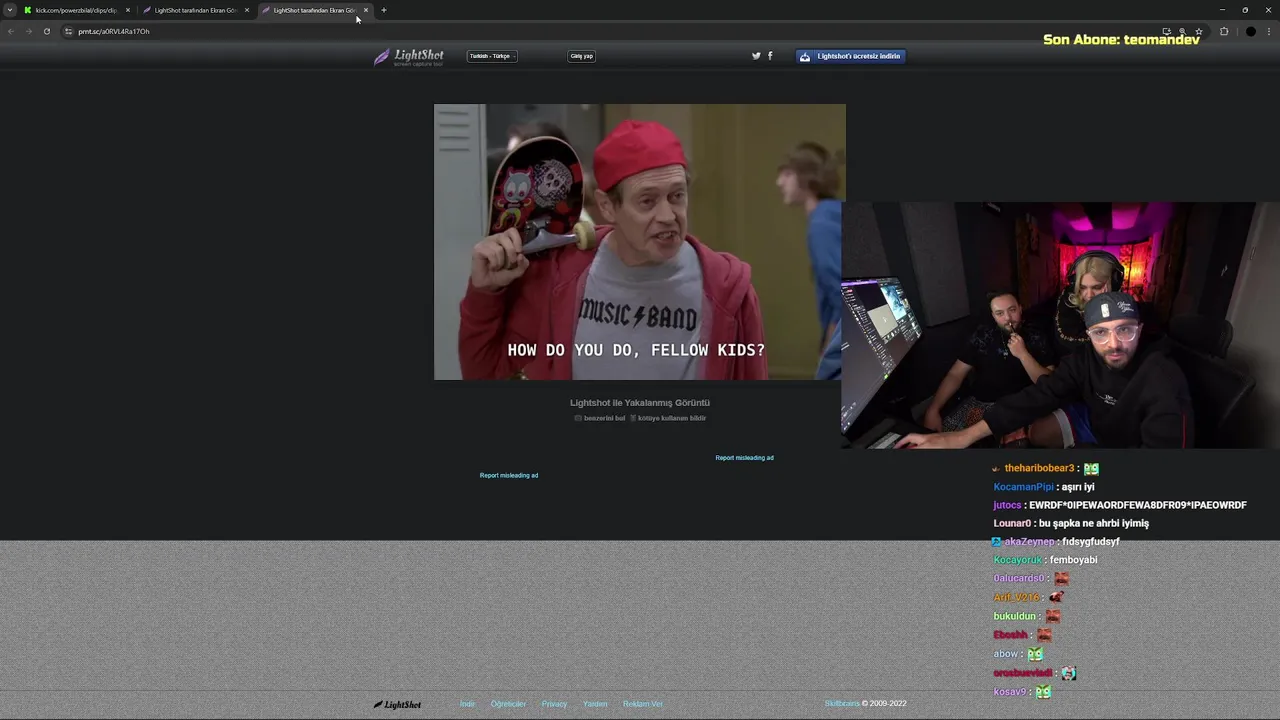The width and height of the screenshot is (1280, 720).
Task: Open a new browser tab
Action: (384, 10)
